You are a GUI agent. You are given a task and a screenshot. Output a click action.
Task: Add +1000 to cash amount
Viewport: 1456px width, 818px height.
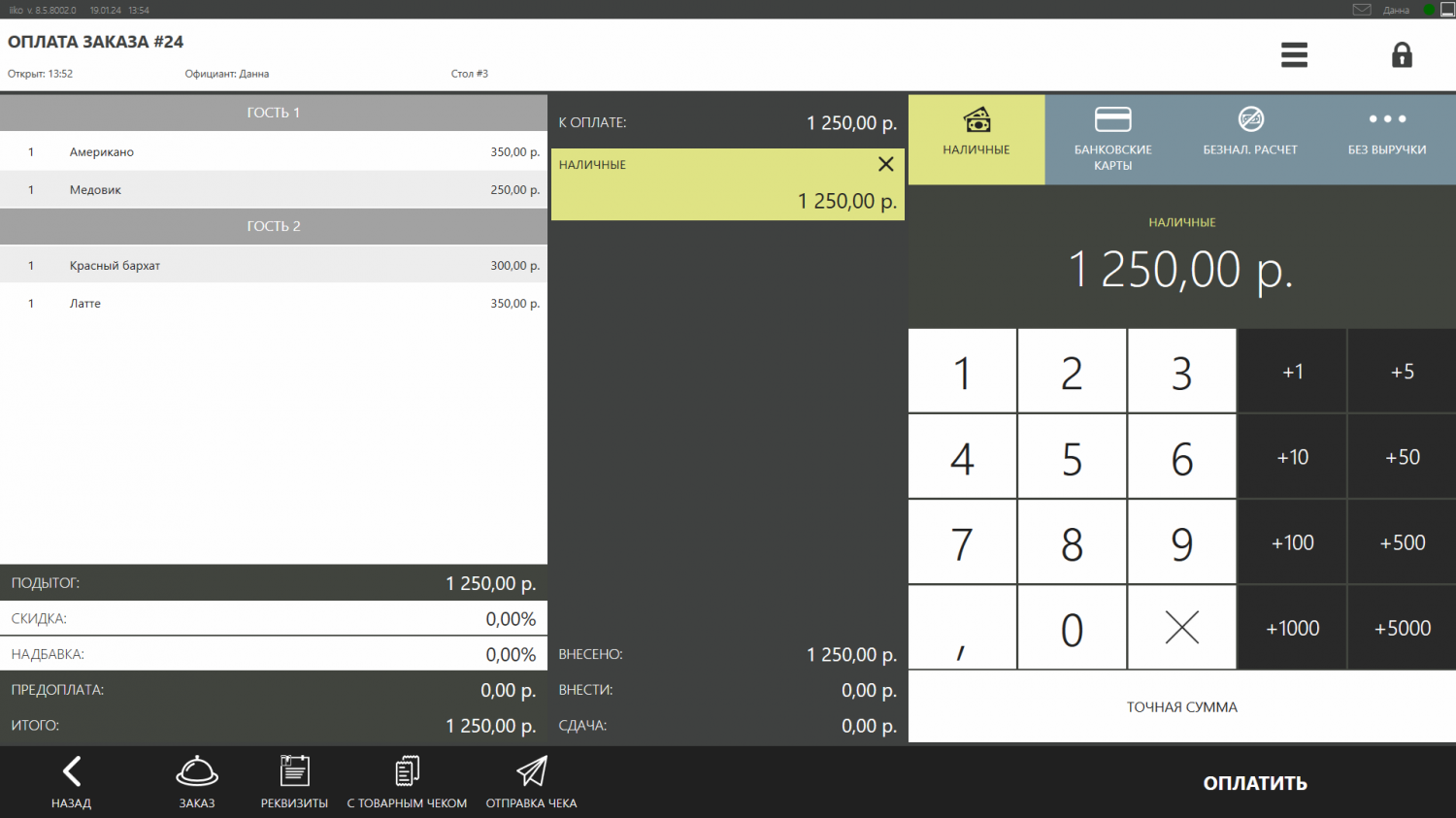tap(1292, 628)
